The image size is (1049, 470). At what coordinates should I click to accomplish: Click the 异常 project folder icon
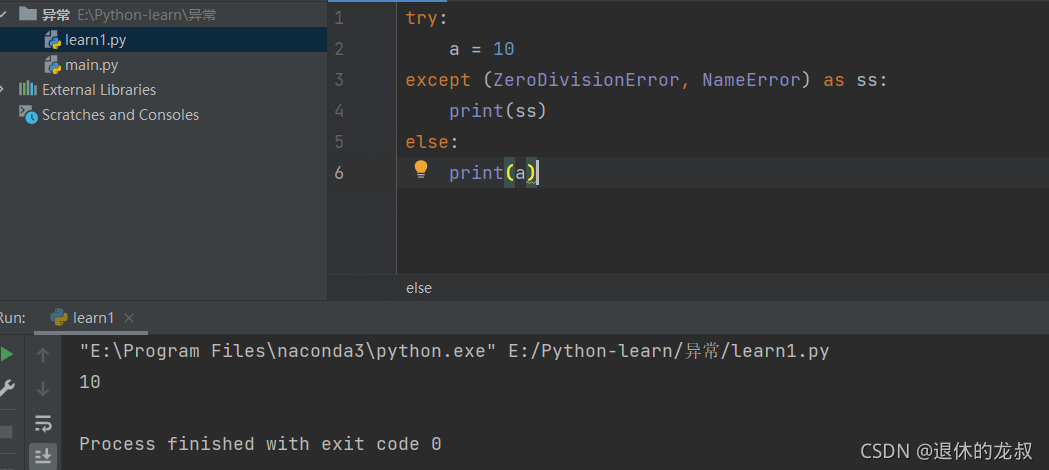(x=28, y=15)
